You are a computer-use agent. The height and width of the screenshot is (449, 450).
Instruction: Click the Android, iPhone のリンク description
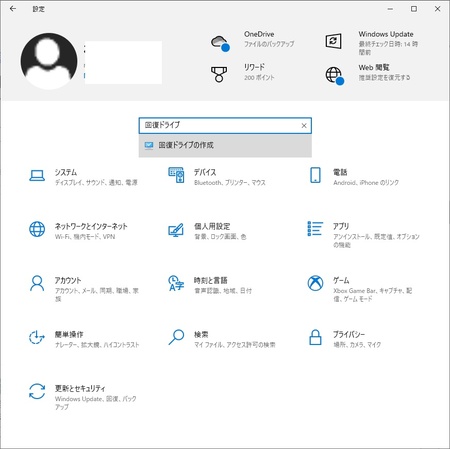point(366,183)
